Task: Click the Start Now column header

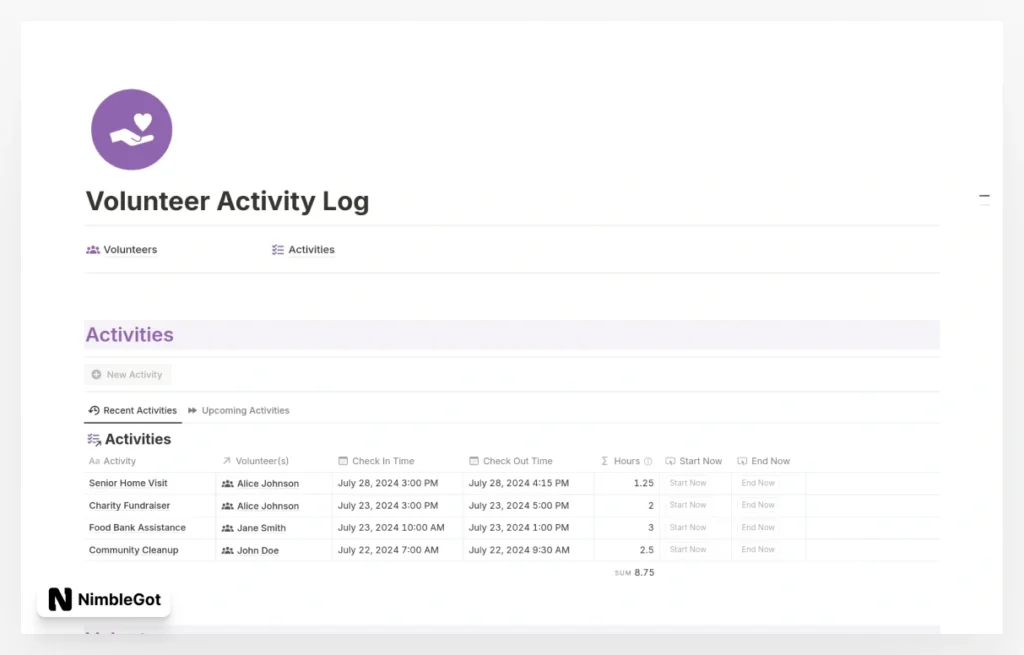Action: pyautogui.click(x=694, y=461)
